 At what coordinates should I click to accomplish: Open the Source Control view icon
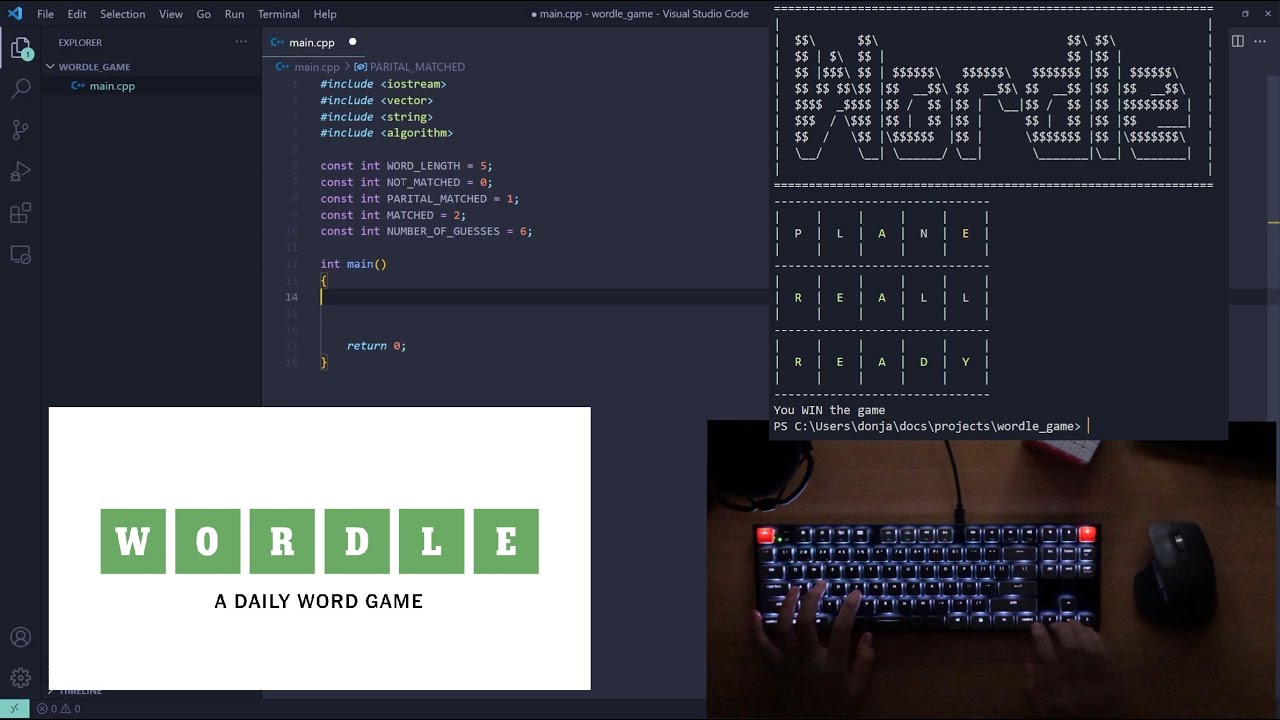(20, 130)
